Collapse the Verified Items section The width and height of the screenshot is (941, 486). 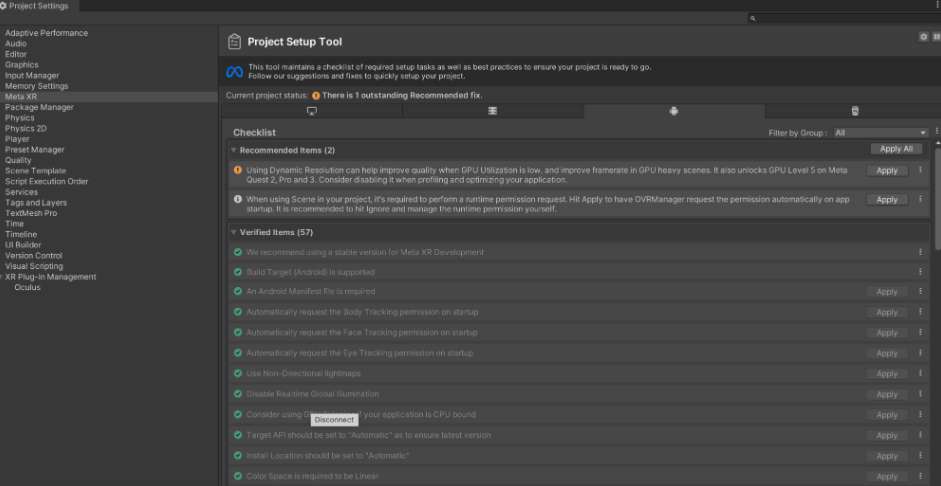click(234, 232)
